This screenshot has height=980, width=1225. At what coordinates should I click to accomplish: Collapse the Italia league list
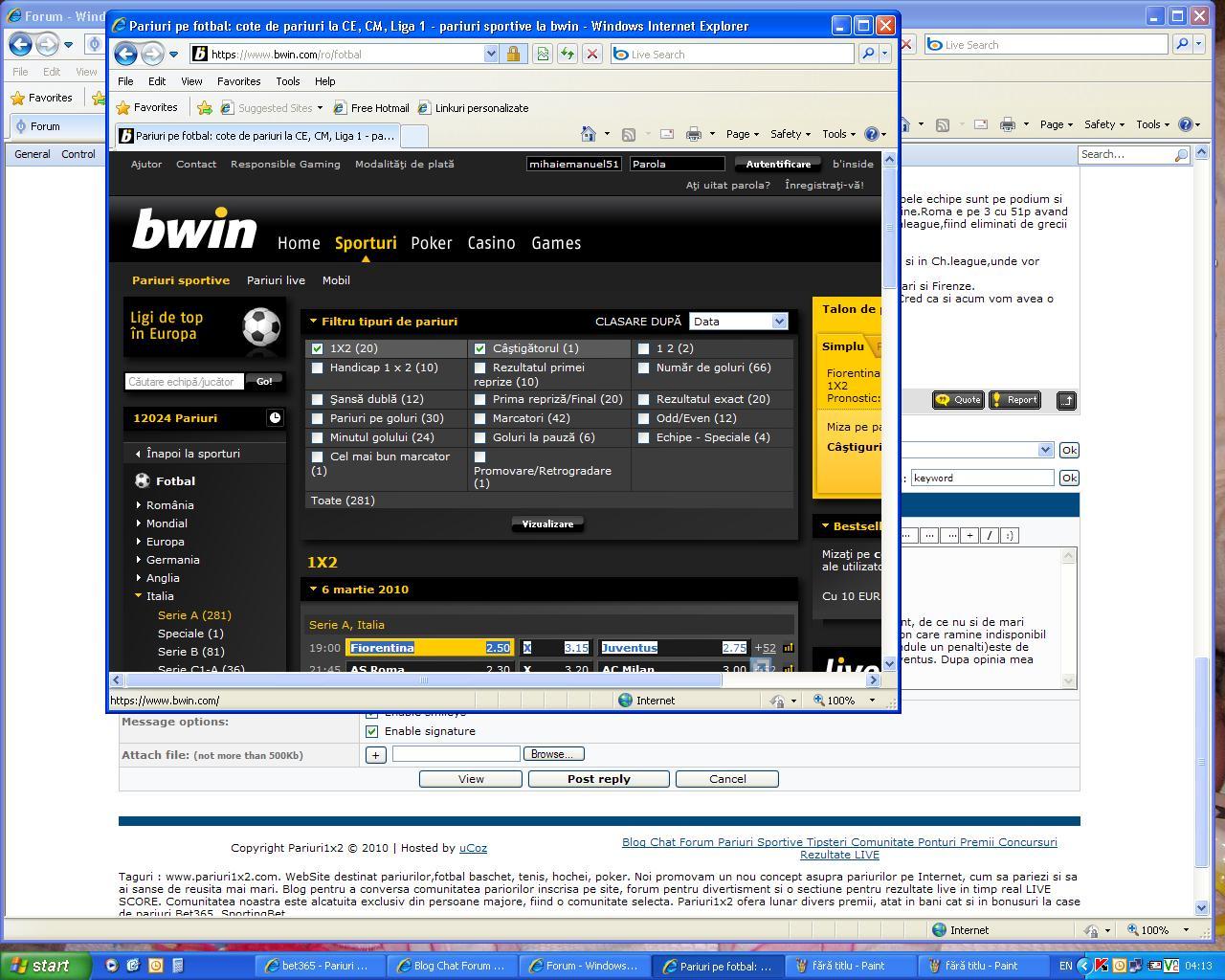(x=139, y=596)
